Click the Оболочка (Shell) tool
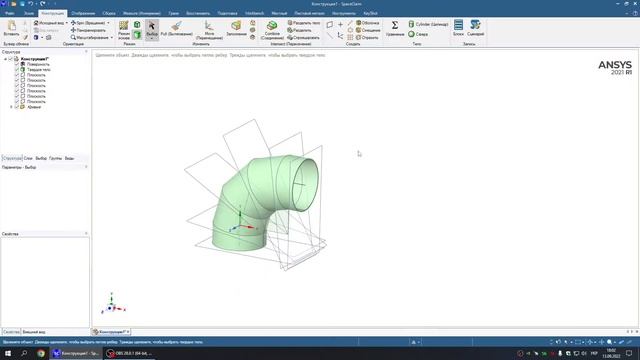The image size is (640, 360). 367,23
